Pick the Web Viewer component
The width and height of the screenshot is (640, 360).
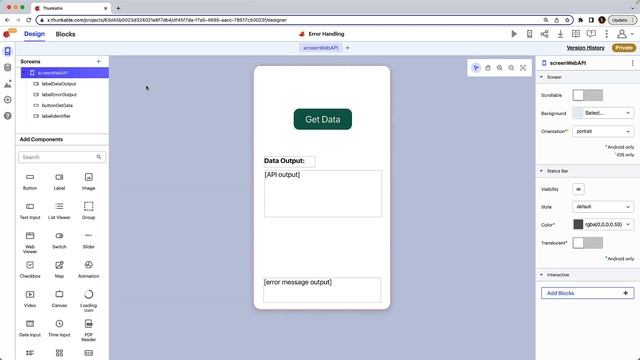click(30, 242)
